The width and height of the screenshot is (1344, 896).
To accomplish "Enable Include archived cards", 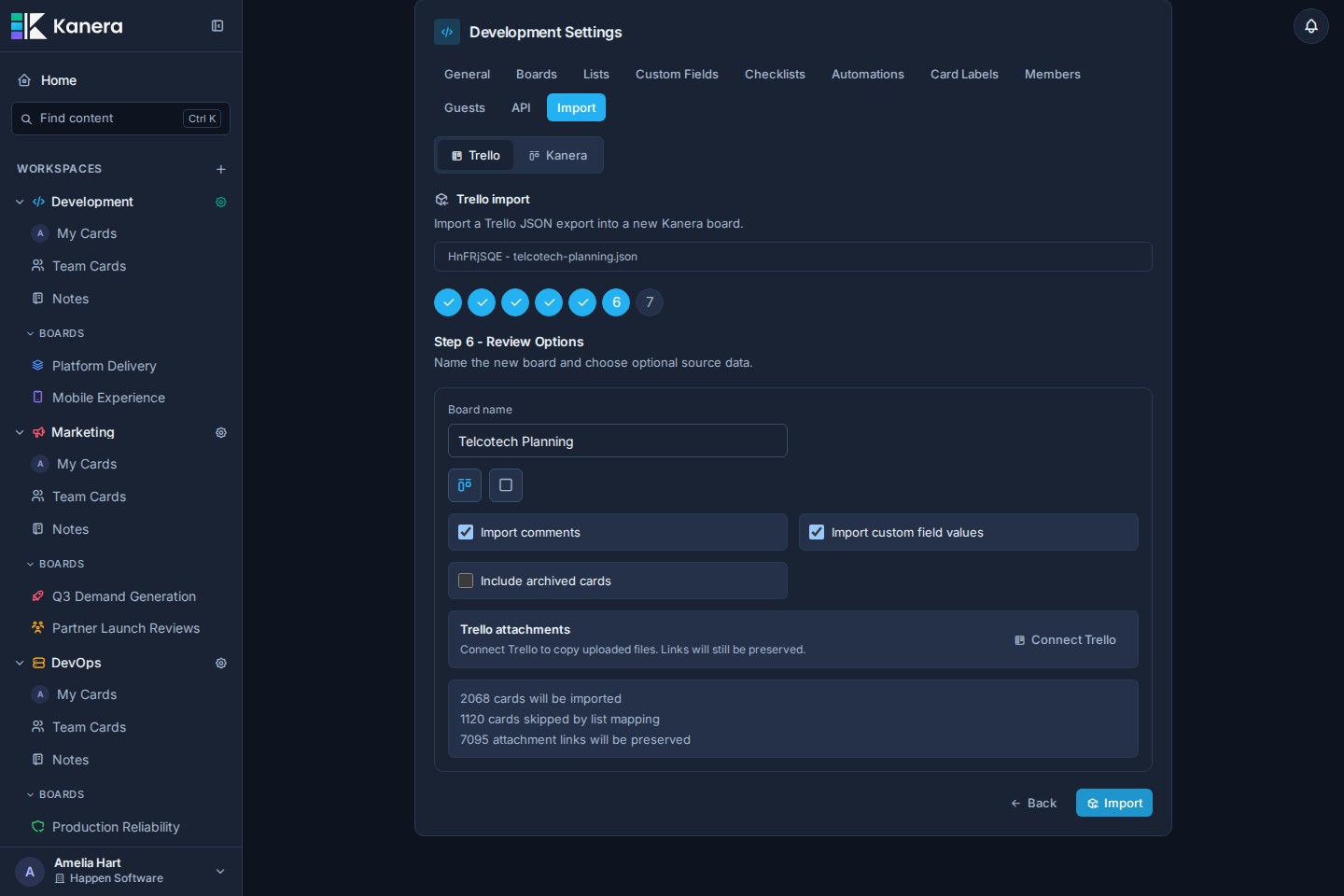I will pos(466,581).
